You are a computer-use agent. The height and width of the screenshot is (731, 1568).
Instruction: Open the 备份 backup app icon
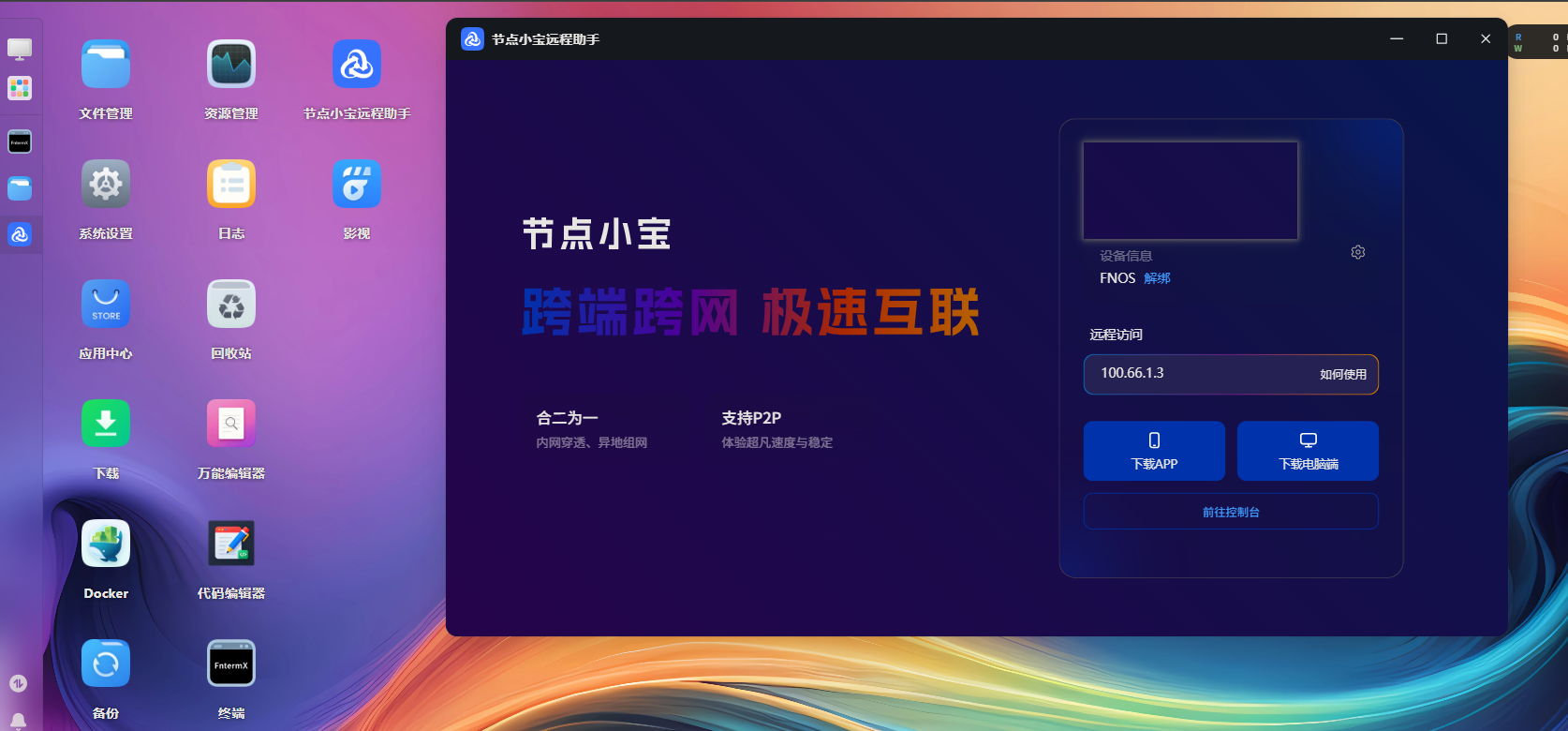pyautogui.click(x=106, y=664)
